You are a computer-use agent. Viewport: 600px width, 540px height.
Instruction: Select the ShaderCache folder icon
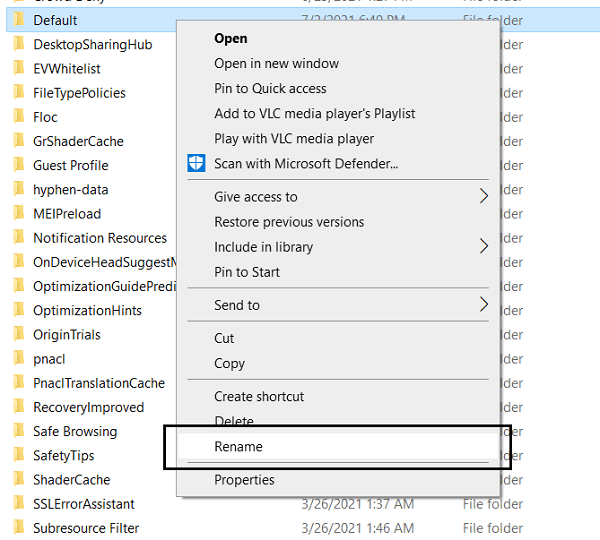(19, 479)
